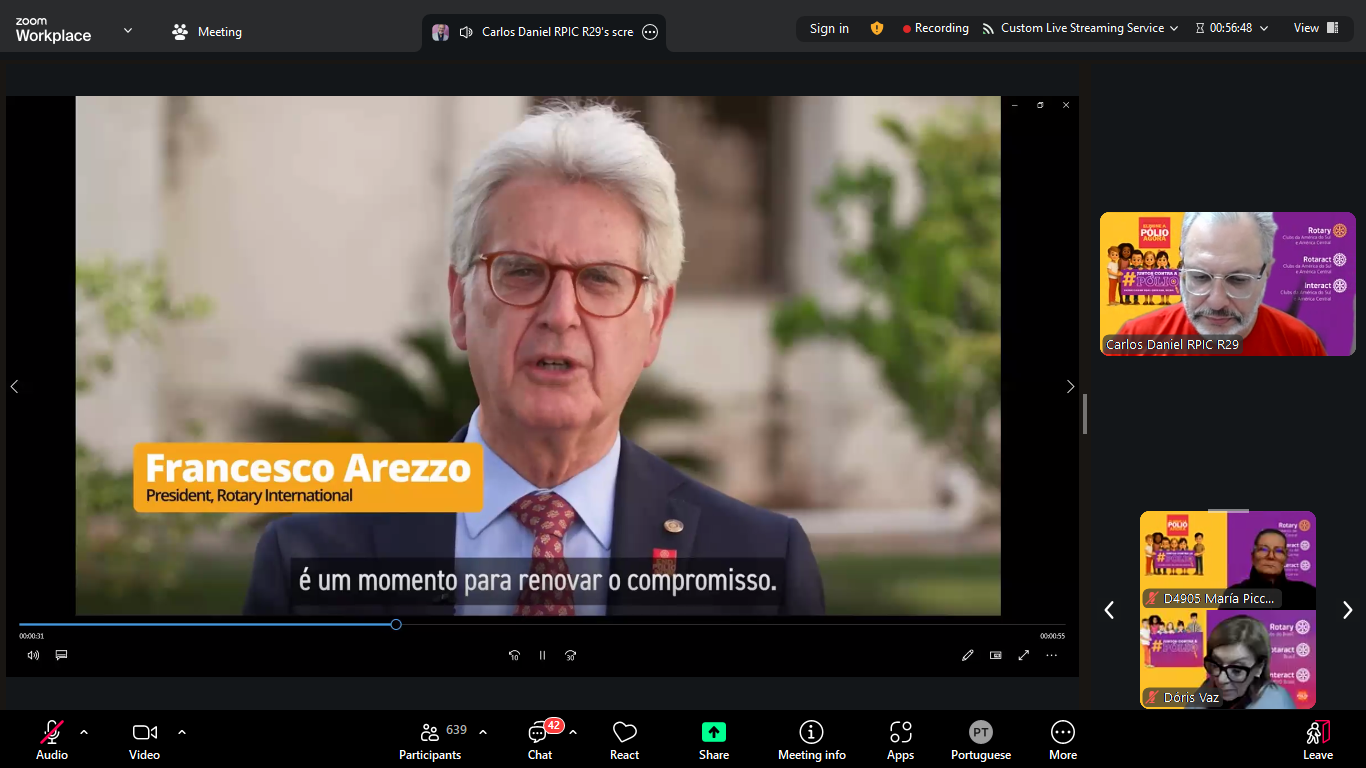This screenshot has width=1366, height=768.
Task: Click the Sign in button
Action: pyautogui.click(x=829, y=29)
